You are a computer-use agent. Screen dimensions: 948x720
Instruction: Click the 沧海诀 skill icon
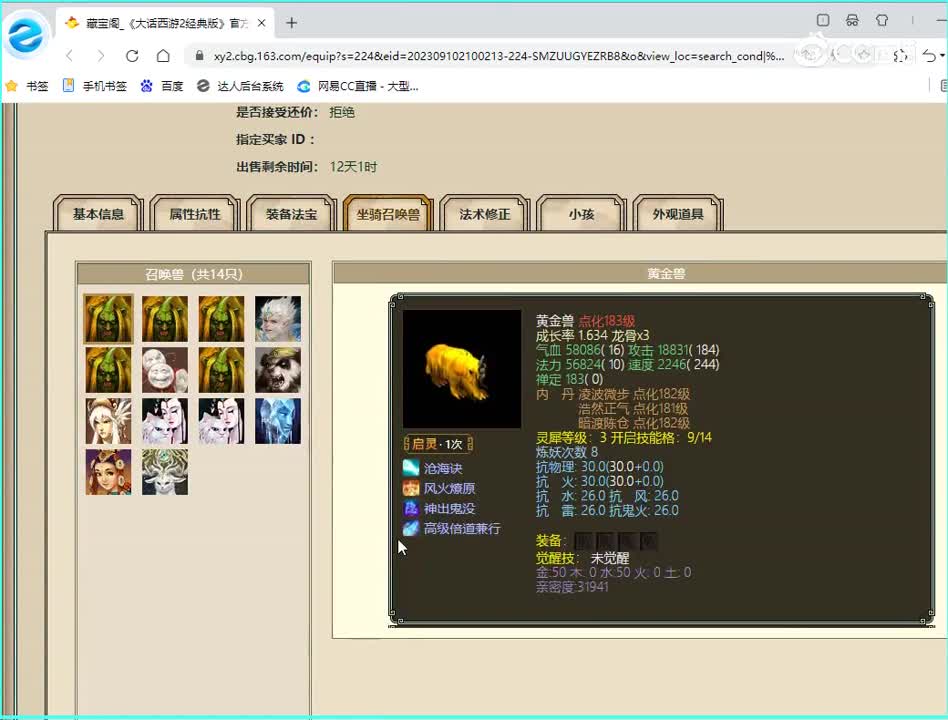(411, 468)
